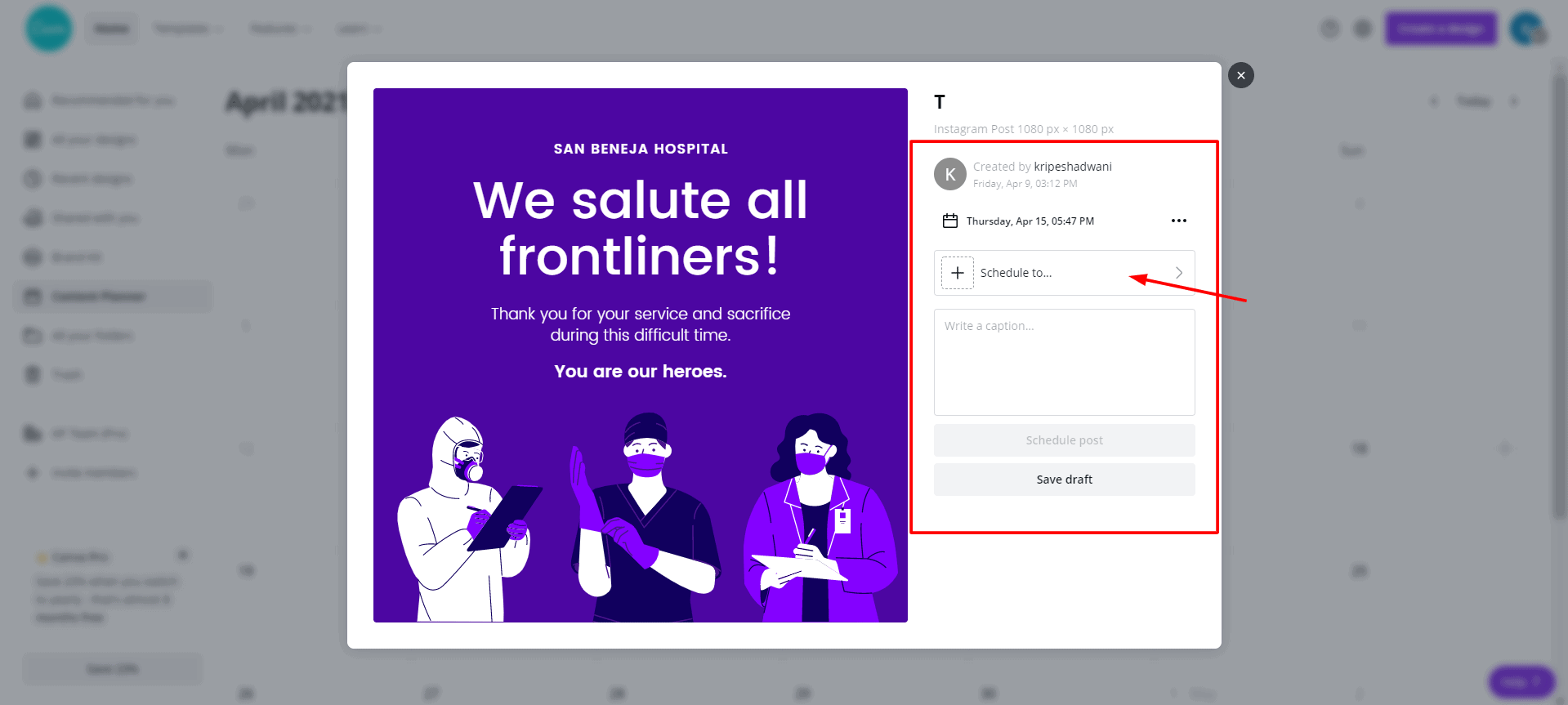Screen dimensions: 1568x705
Task: Close the post scheduling dialog
Action: point(1240,75)
